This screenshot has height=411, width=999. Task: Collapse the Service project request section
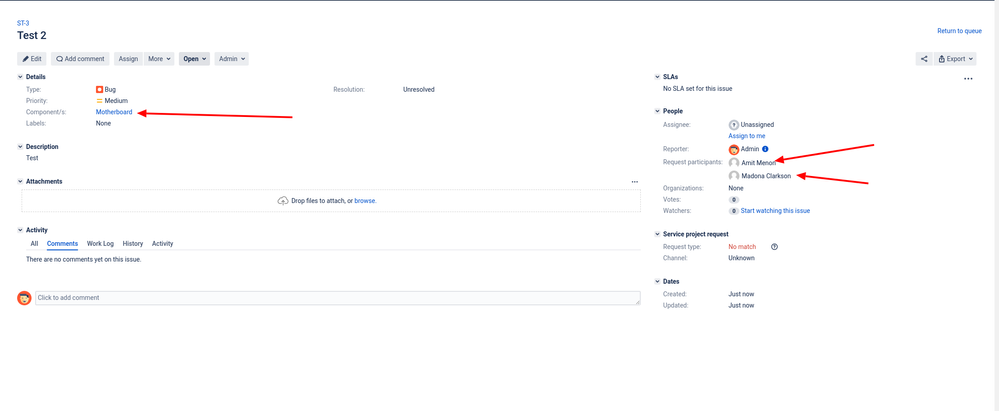658,234
